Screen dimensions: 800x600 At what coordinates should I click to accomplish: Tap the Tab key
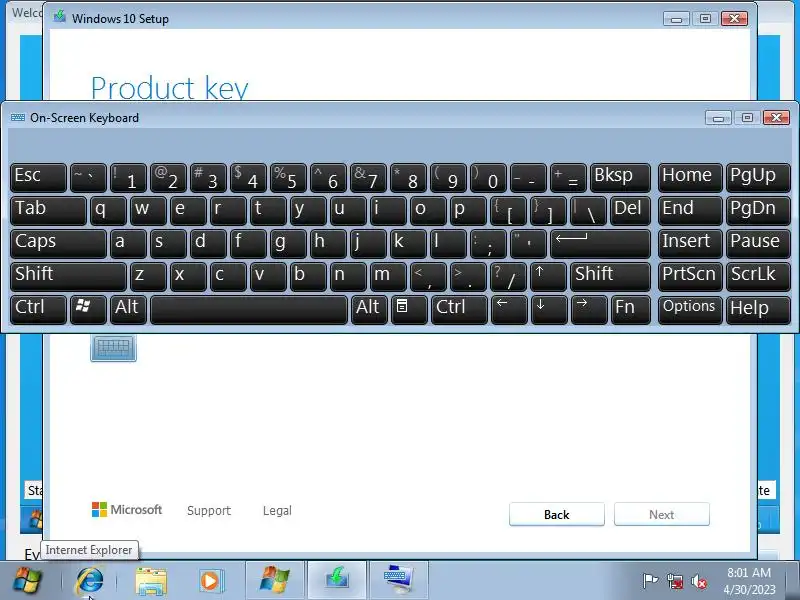pos(48,210)
